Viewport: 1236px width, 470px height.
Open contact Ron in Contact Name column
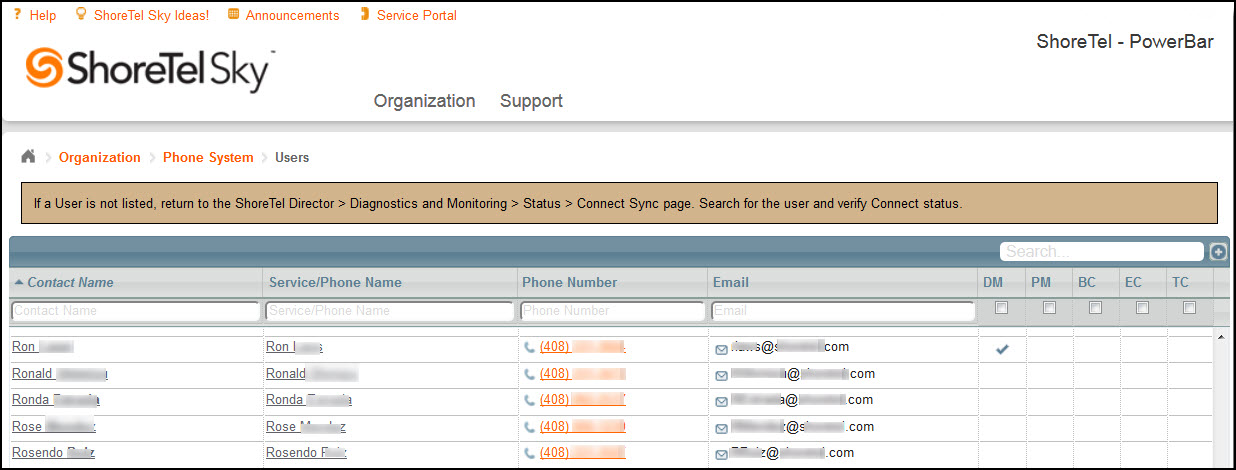pyautogui.click(x=43, y=347)
